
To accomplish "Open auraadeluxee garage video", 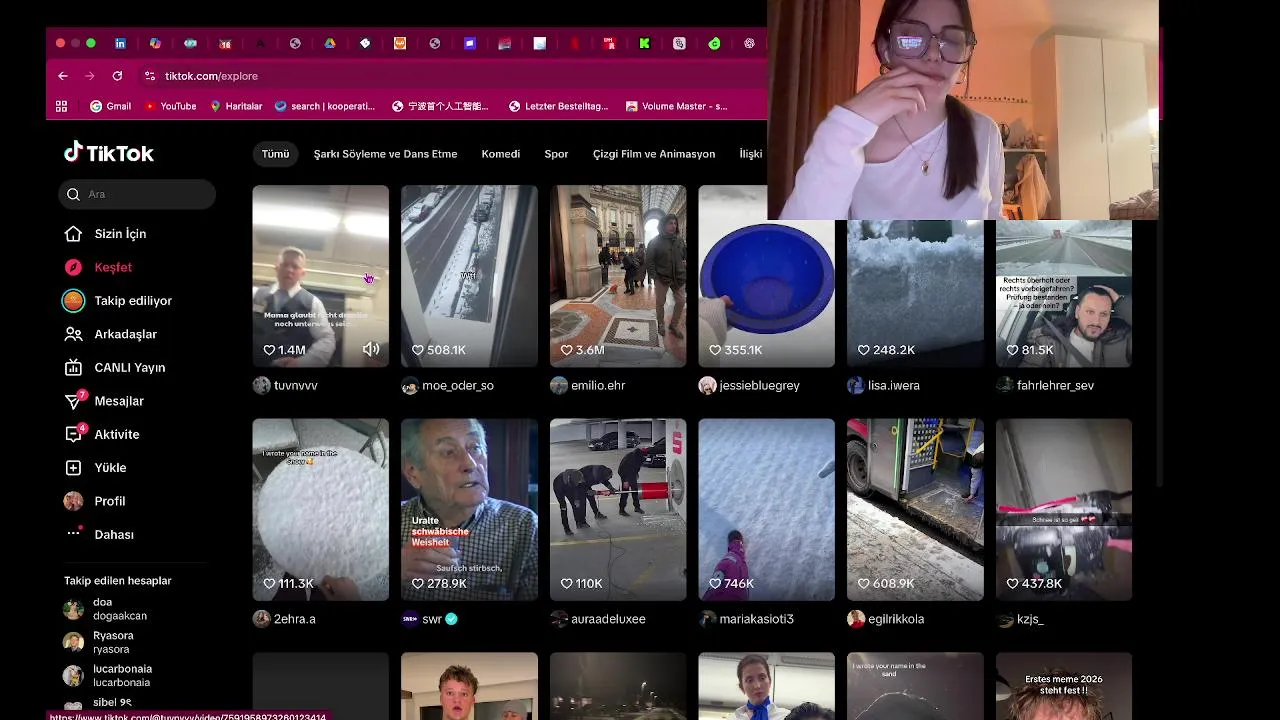I will pyautogui.click(x=618, y=509).
